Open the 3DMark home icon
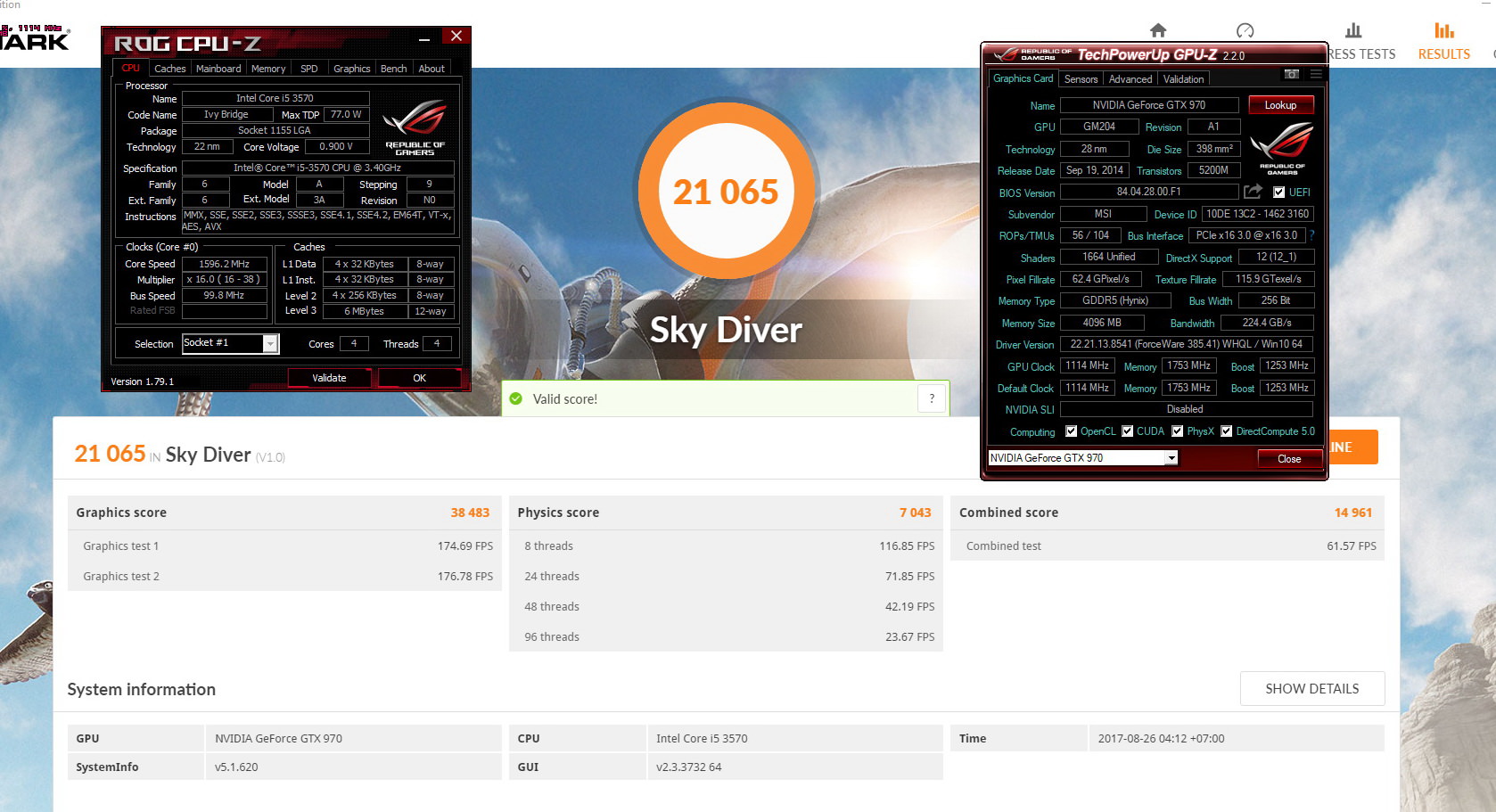 coord(1158,30)
